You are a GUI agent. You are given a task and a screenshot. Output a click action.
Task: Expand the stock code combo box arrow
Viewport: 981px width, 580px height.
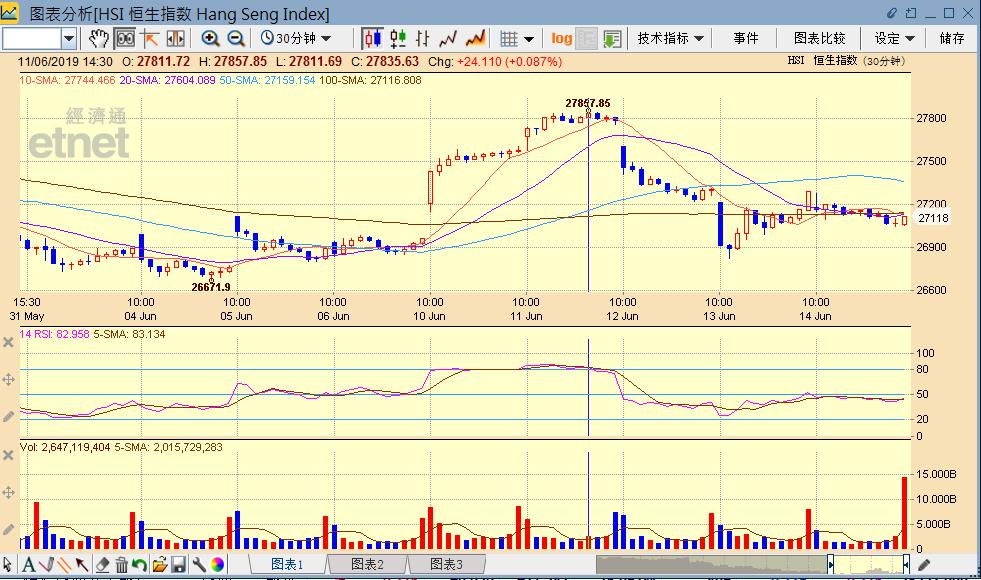pyautogui.click(x=69, y=39)
